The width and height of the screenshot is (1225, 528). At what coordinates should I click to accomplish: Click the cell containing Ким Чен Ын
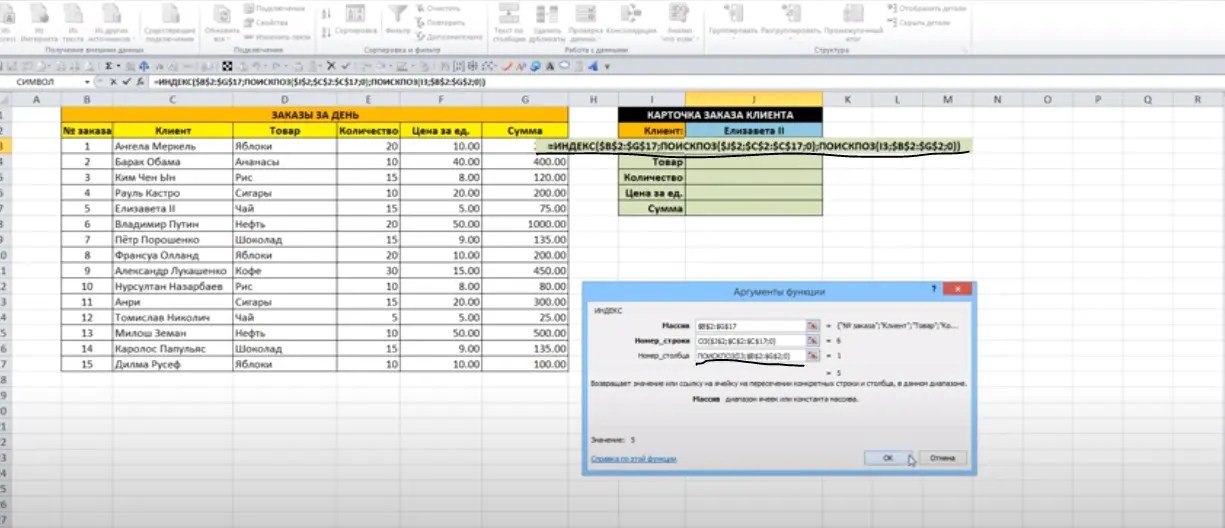click(172, 177)
